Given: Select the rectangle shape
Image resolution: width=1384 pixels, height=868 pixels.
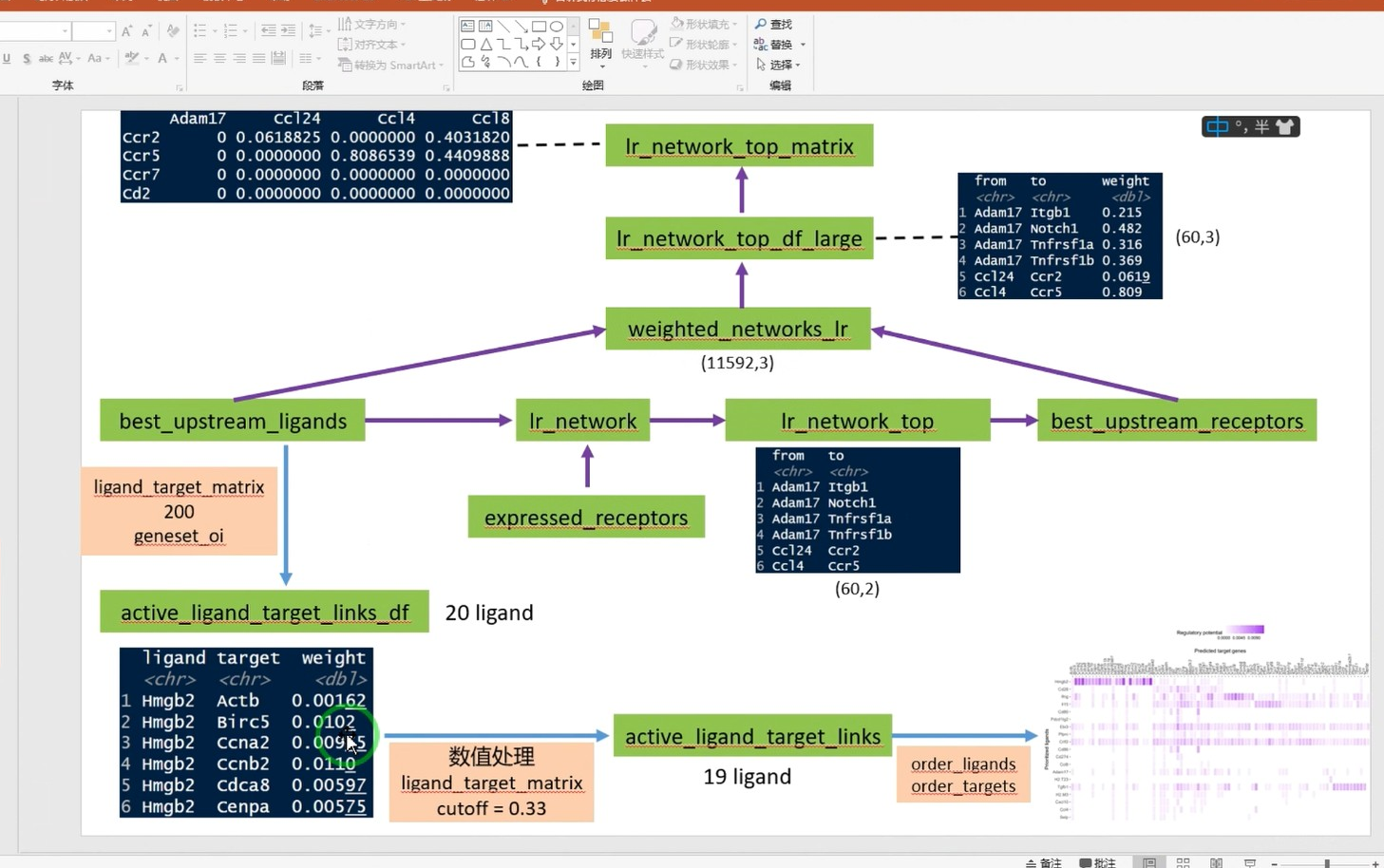Looking at the screenshot, I should coord(539,26).
